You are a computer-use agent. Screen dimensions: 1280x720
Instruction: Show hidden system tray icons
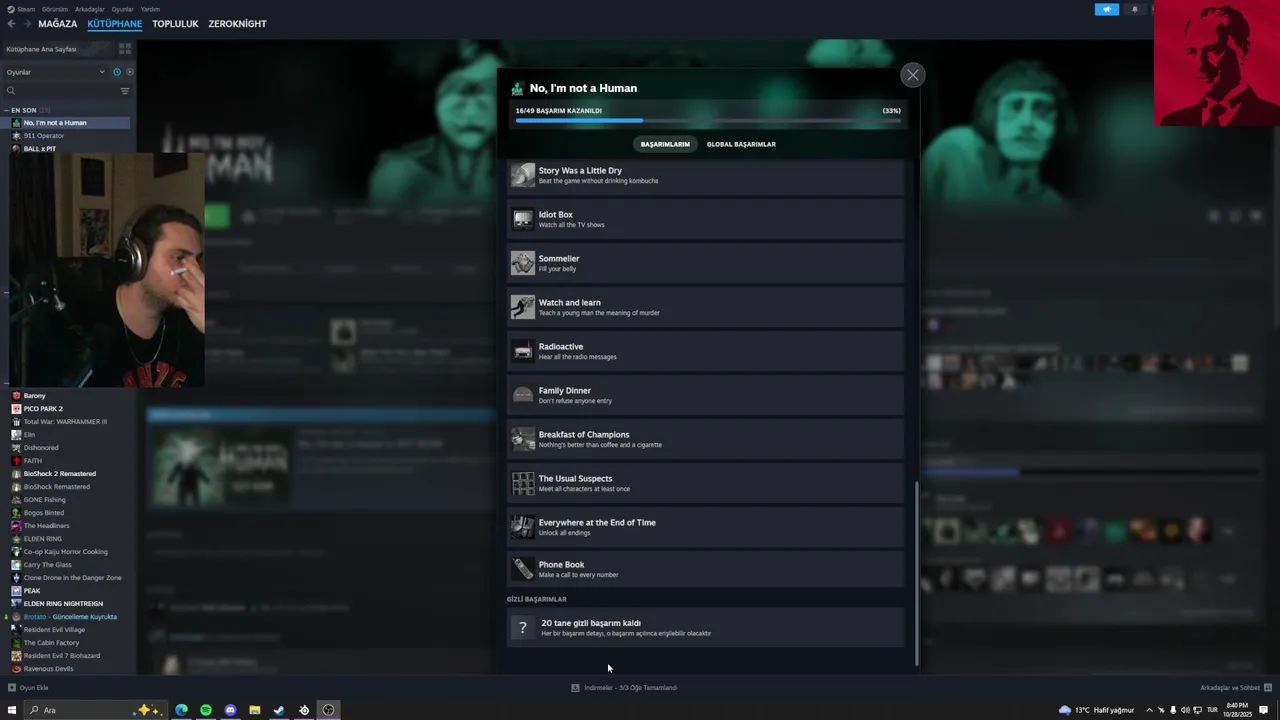1148,710
